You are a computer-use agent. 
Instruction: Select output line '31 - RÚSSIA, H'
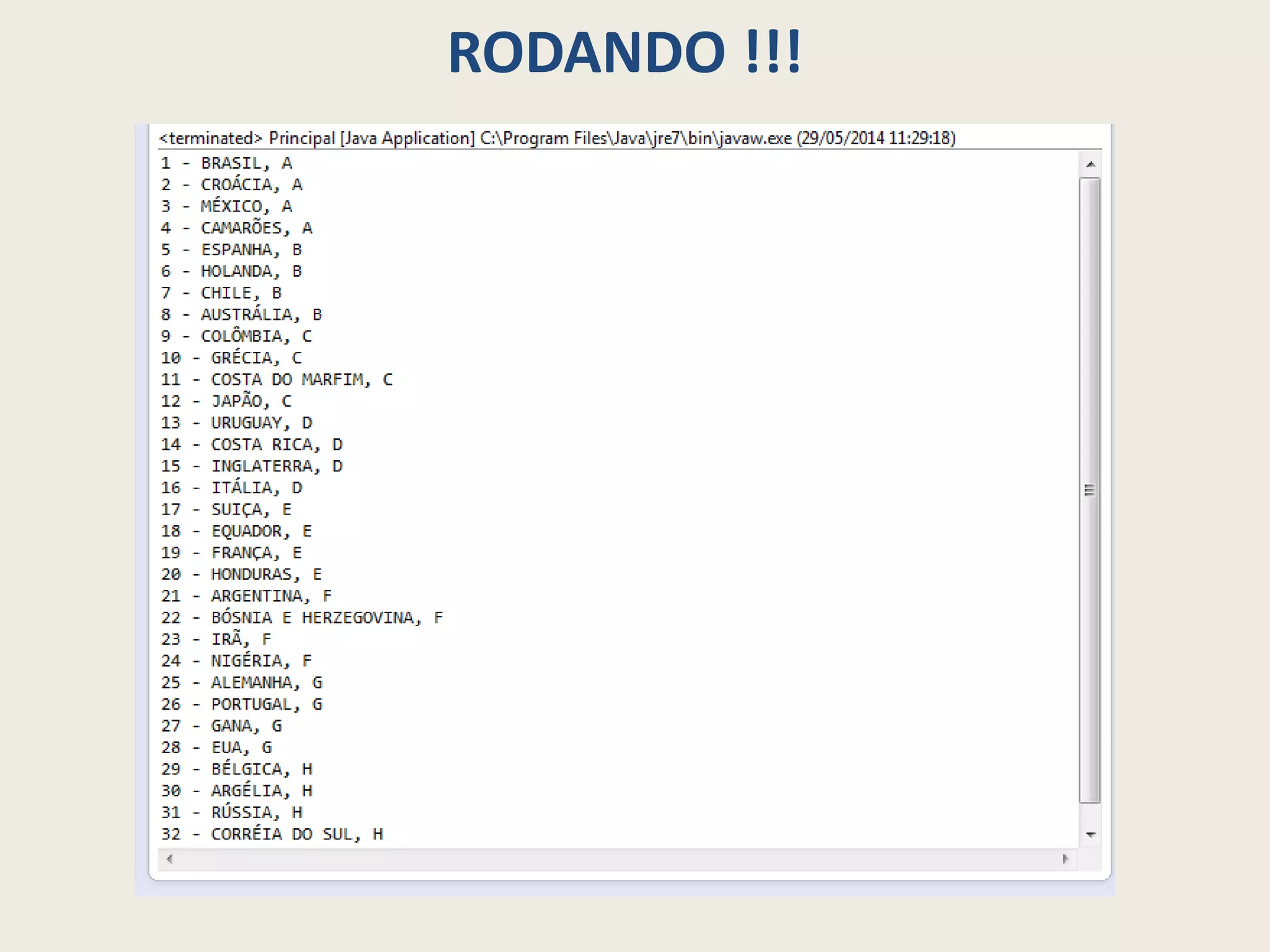231,812
